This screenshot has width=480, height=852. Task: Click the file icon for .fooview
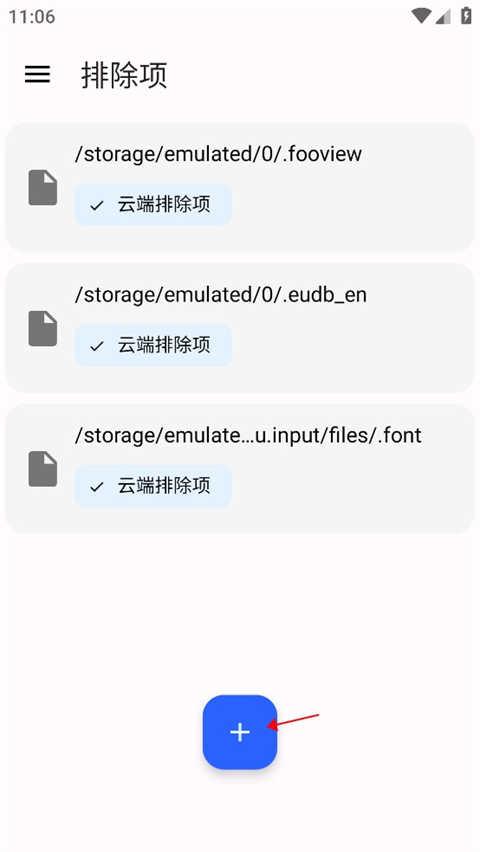(43, 187)
